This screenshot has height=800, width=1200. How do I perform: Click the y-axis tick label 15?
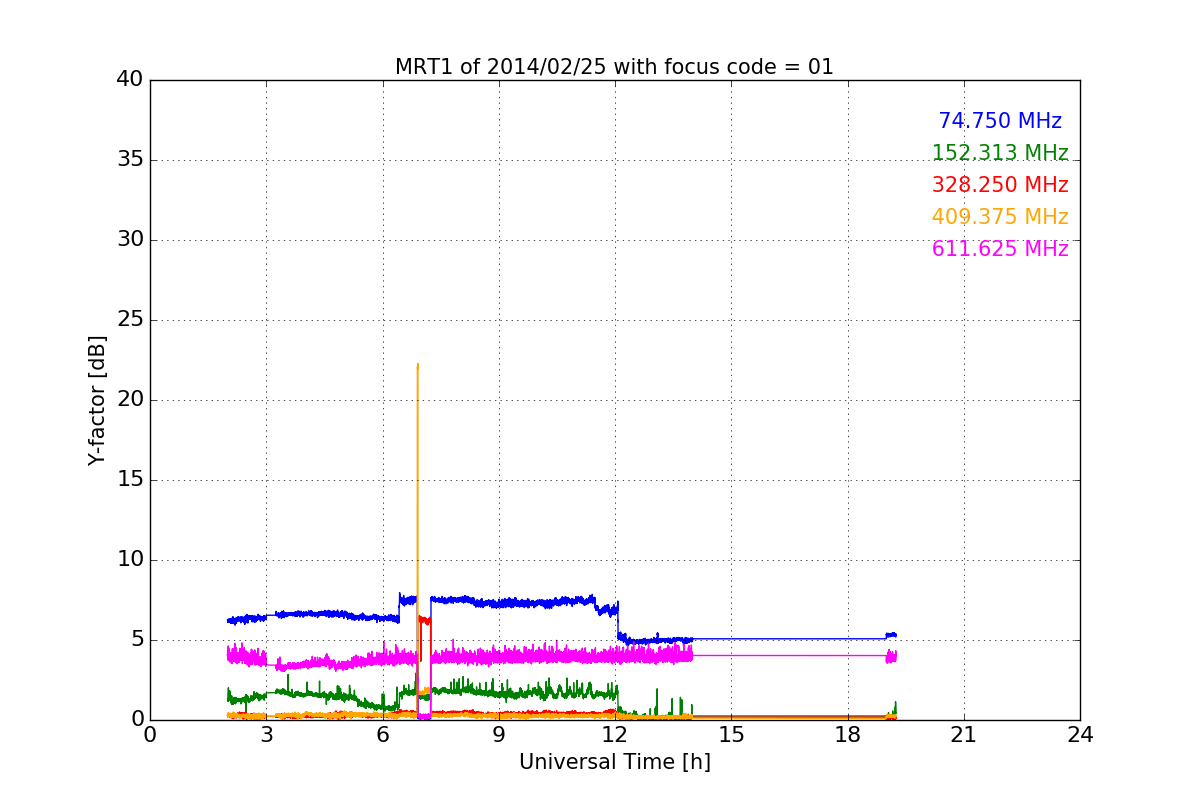130,480
